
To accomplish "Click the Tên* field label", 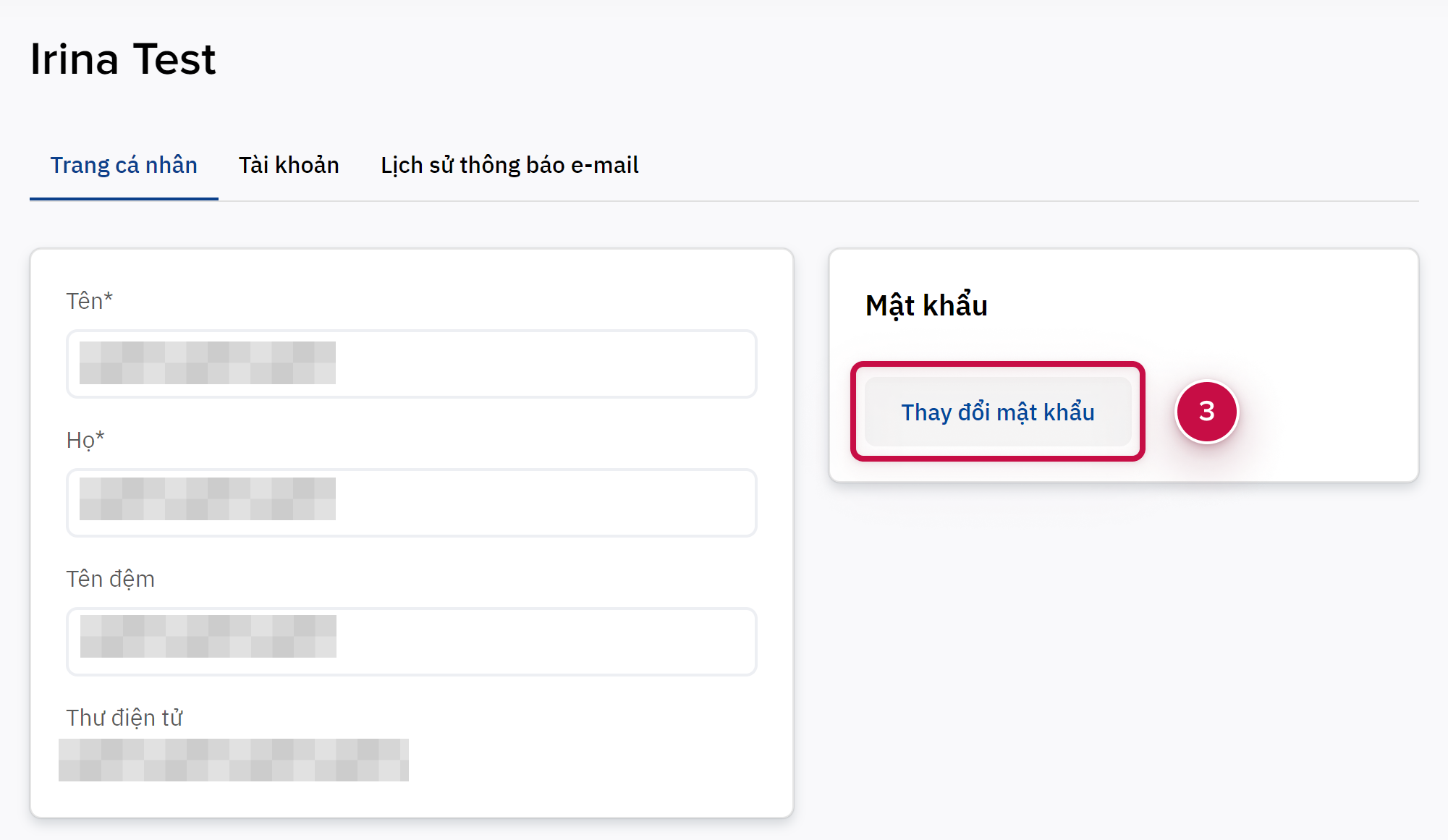I will pos(90,301).
